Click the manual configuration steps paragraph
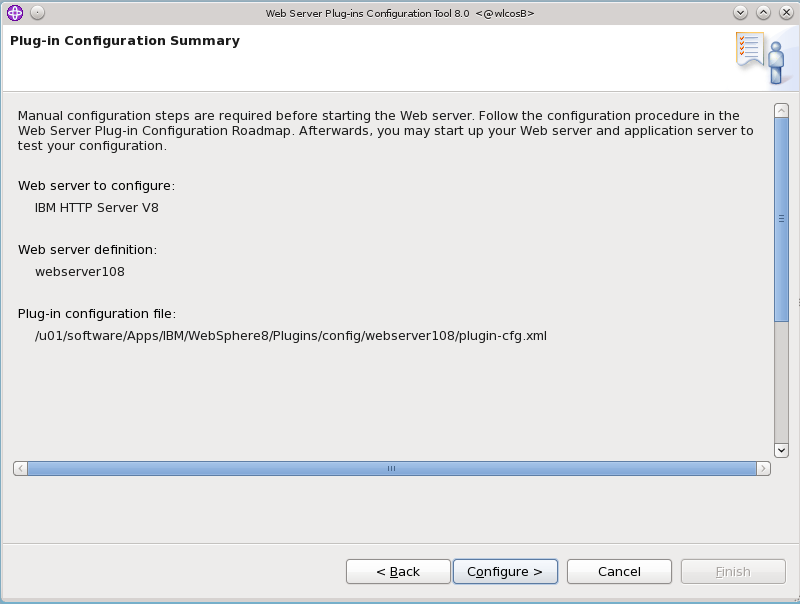800x604 pixels. tap(386, 131)
